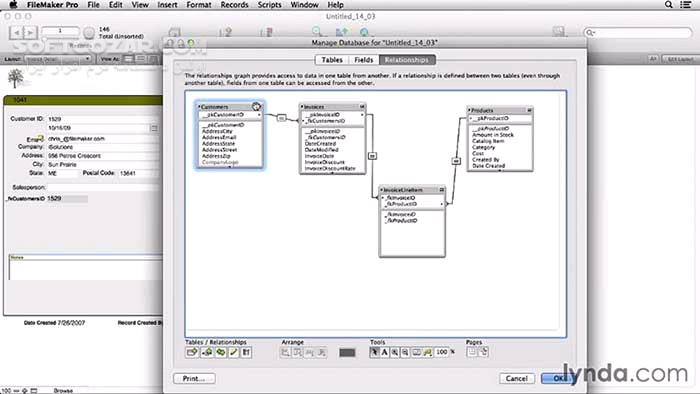Open macOS Spotlight search icon
This screenshot has height=394, width=700.
[668, 4]
